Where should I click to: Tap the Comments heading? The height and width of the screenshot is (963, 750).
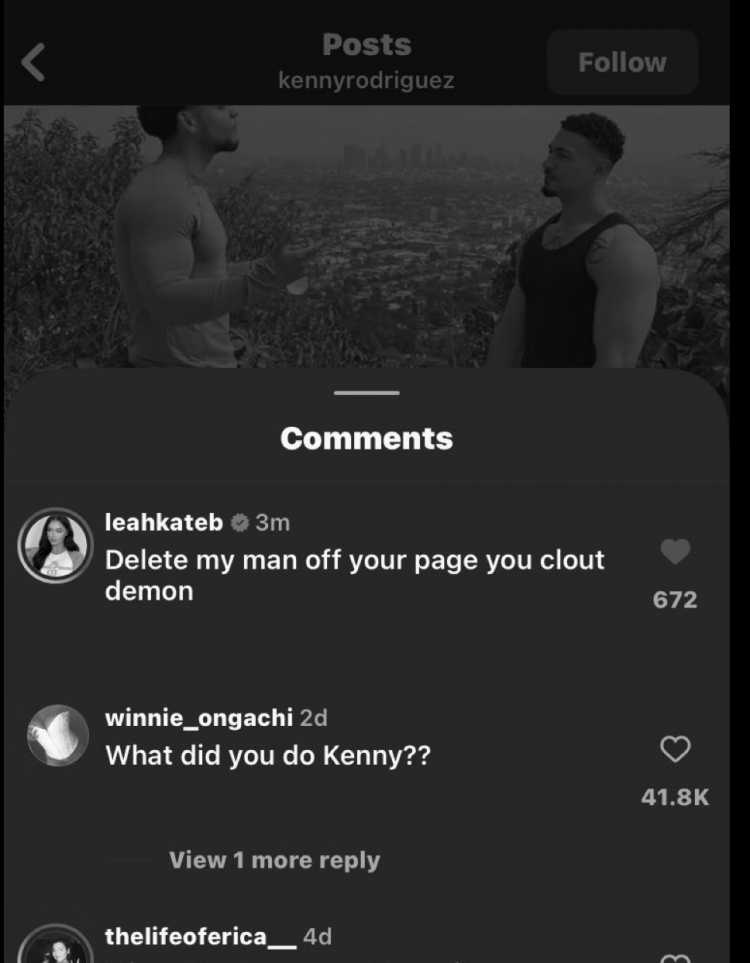[x=367, y=439]
